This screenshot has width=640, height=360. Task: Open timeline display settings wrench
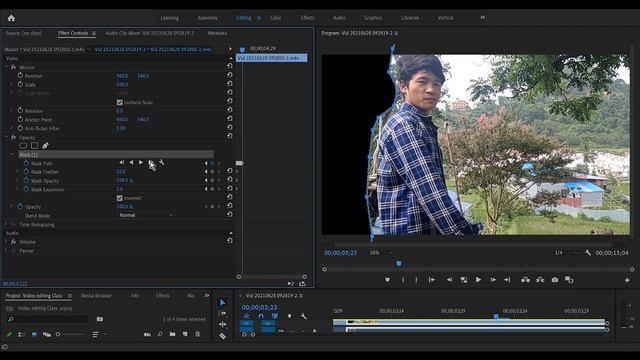(x=304, y=316)
